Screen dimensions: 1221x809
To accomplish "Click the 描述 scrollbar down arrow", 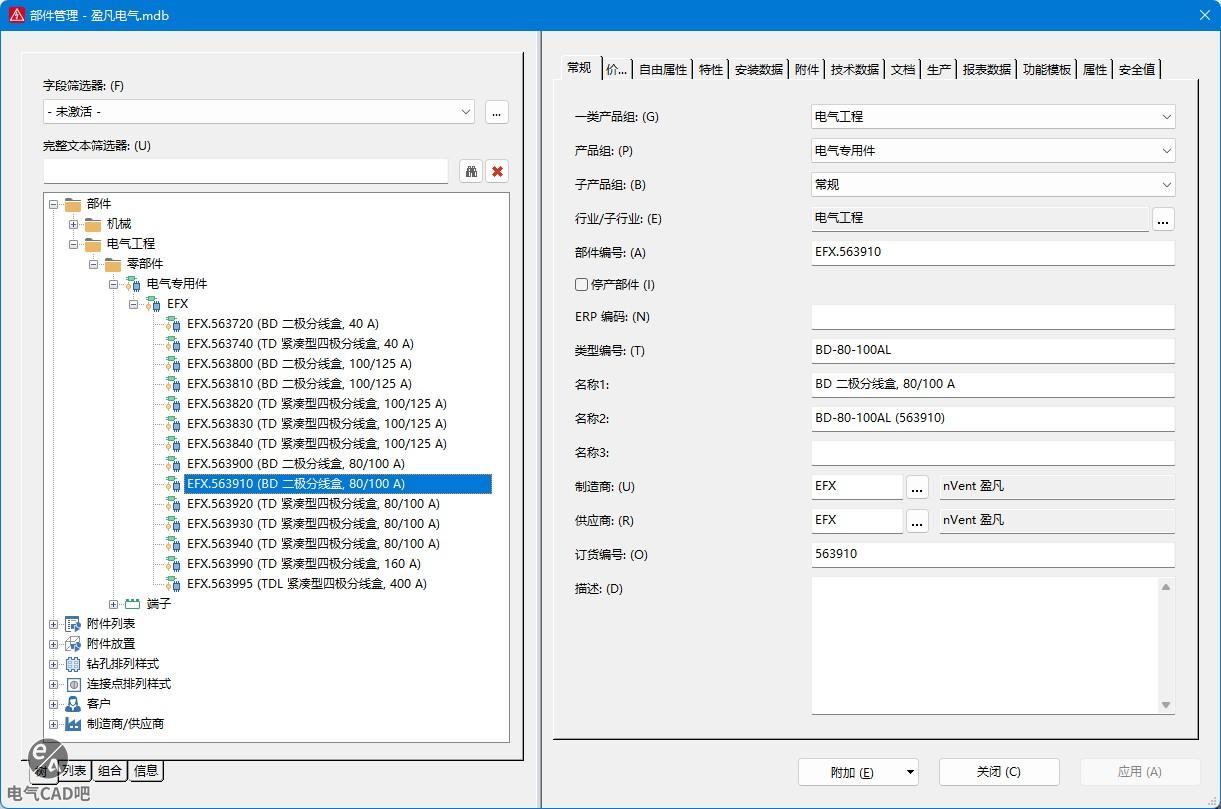I will [1165, 705].
